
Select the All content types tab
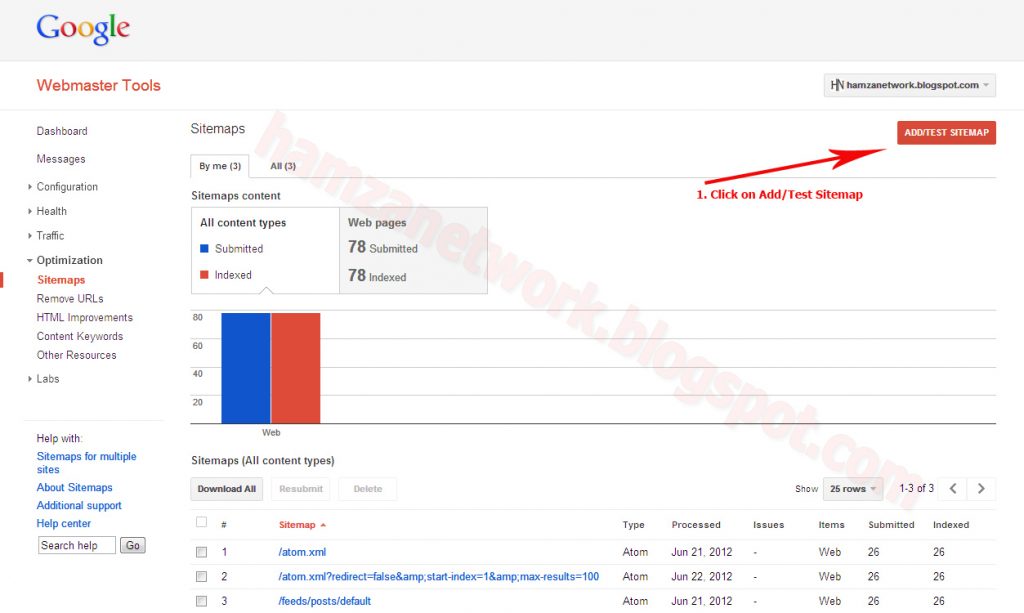[265, 251]
